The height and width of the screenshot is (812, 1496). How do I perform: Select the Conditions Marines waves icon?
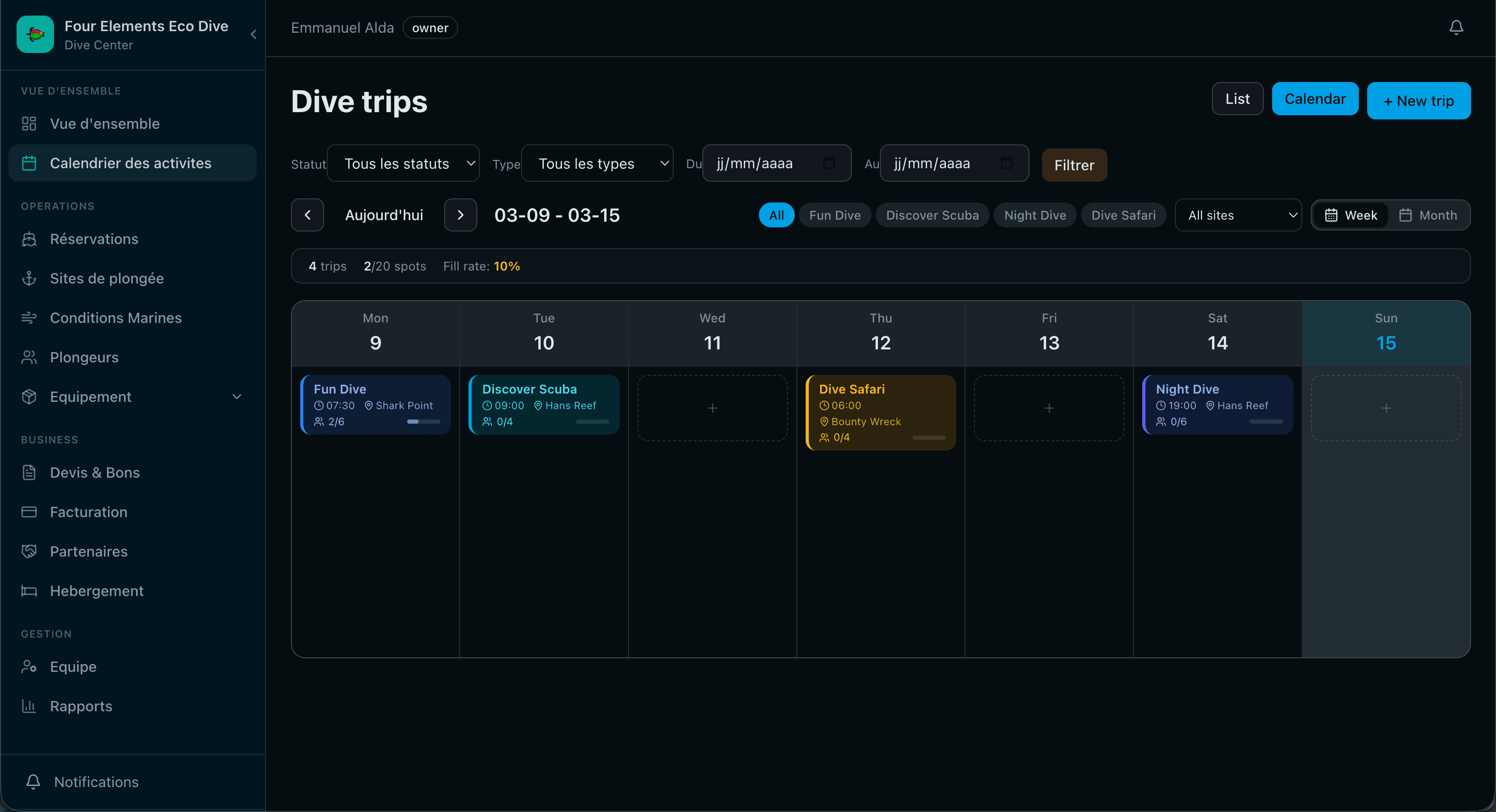[x=30, y=318]
